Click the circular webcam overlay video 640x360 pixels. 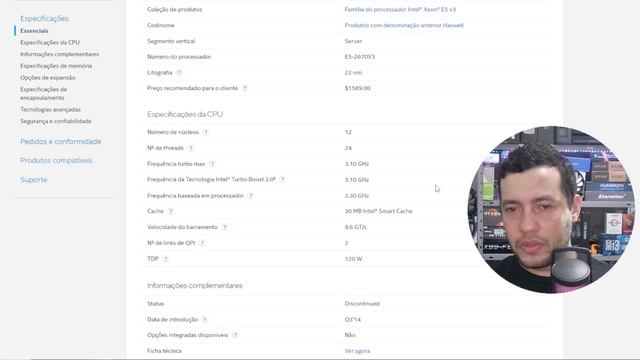tap(551, 210)
